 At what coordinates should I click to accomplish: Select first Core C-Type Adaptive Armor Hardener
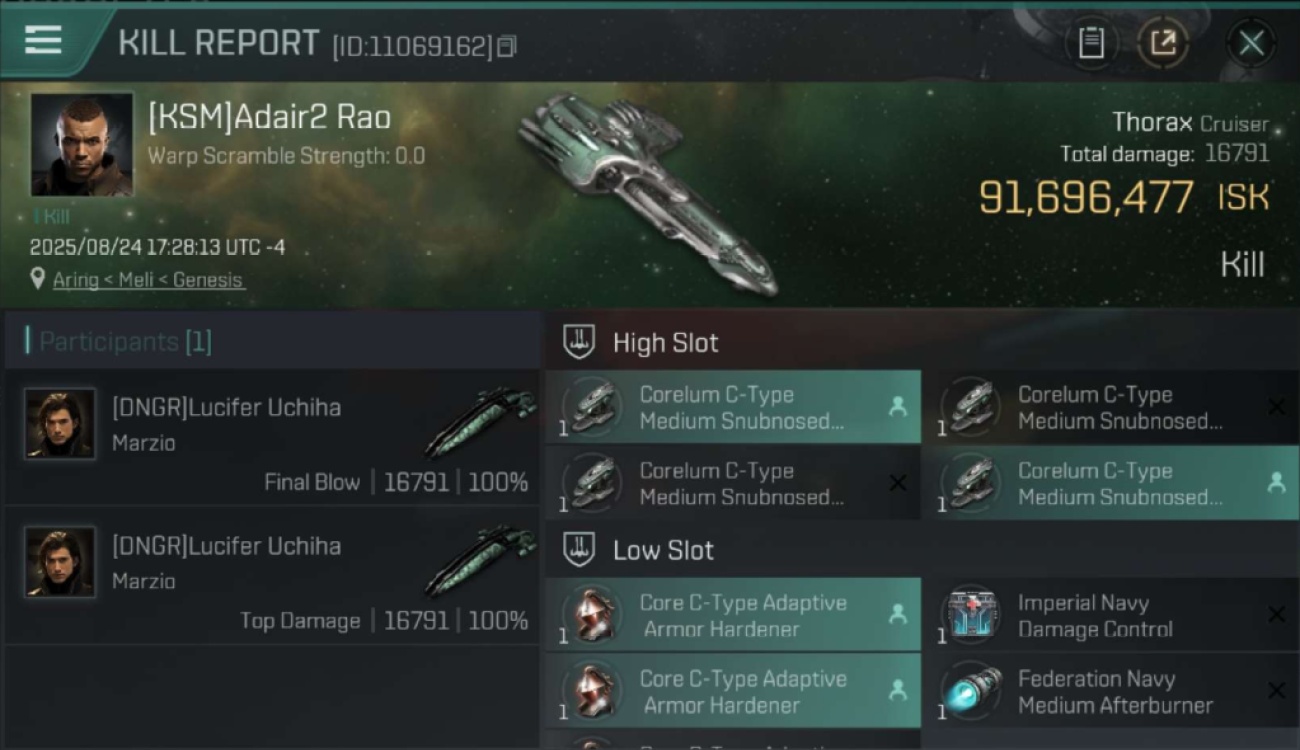click(733, 615)
